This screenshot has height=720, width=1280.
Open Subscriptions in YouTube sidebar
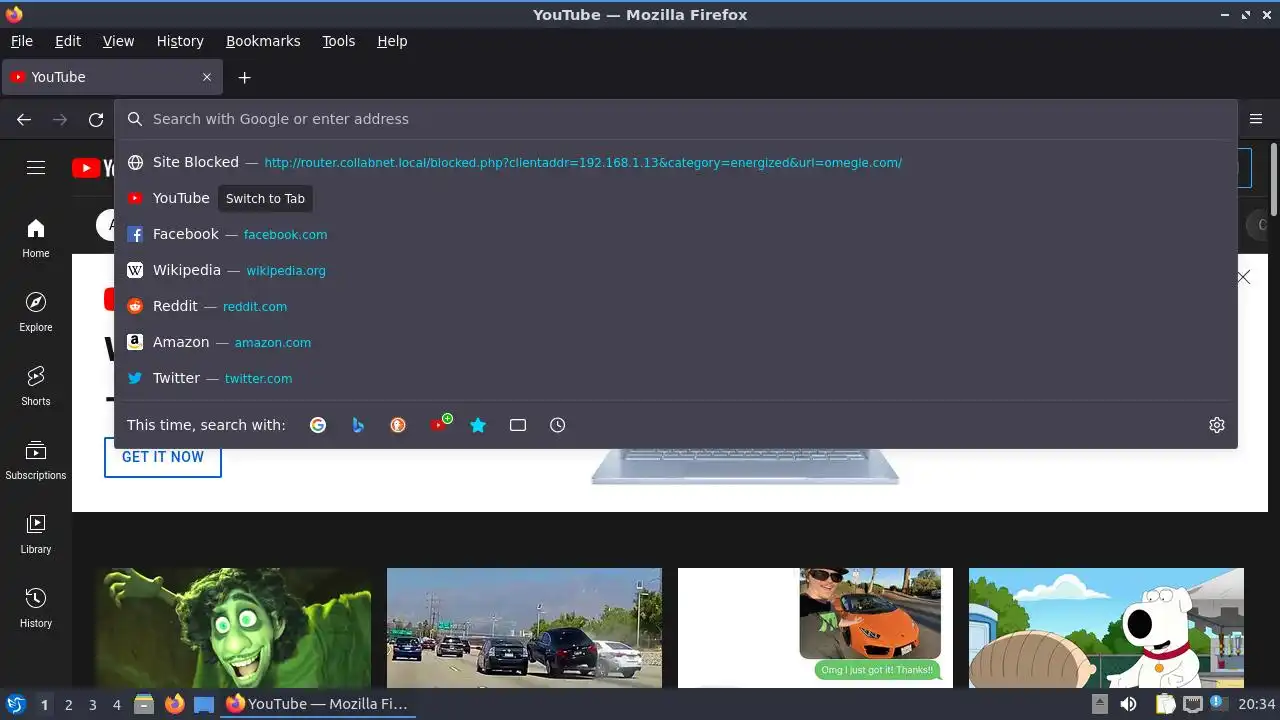(x=36, y=460)
